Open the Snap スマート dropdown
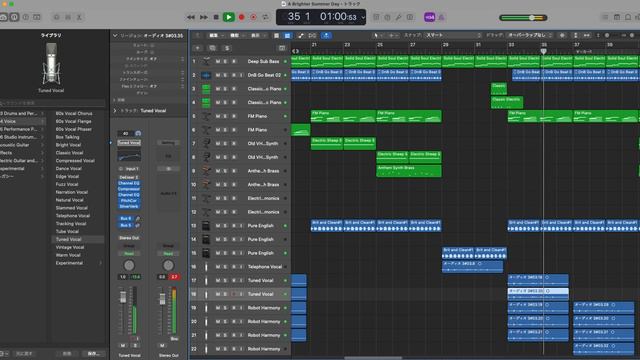640x360 pixels. click(x=453, y=36)
